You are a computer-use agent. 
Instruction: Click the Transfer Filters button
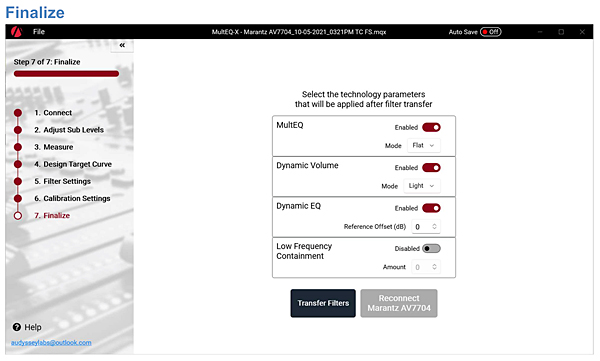click(323, 303)
